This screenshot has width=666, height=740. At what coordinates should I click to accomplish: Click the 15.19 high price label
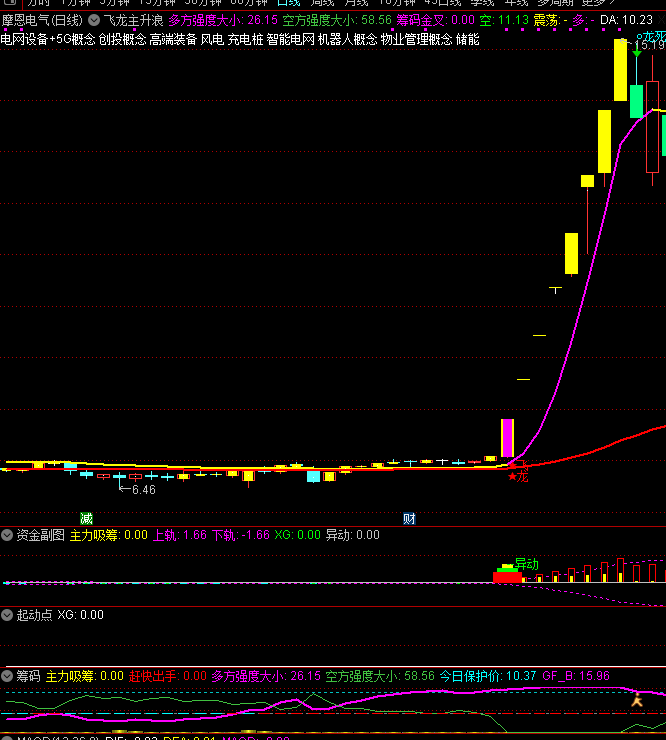pyautogui.click(x=650, y=45)
